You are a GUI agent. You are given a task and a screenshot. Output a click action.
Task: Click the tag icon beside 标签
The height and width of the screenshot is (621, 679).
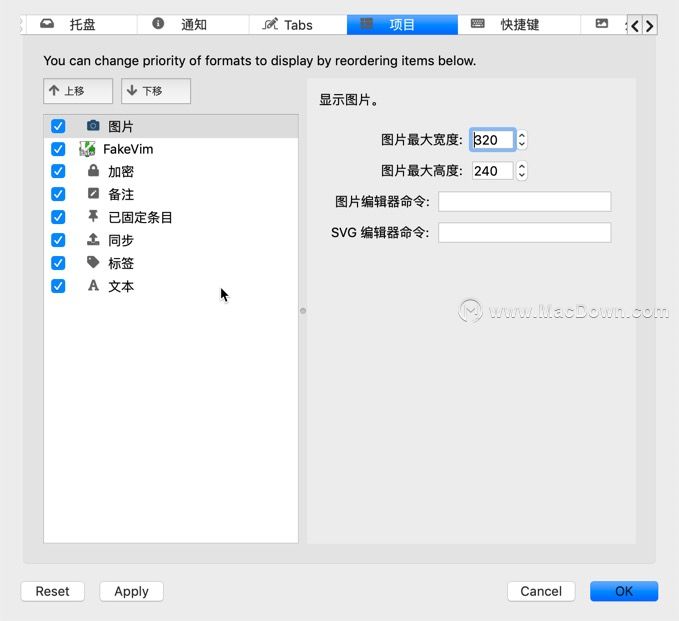pyautogui.click(x=93, y=262)
